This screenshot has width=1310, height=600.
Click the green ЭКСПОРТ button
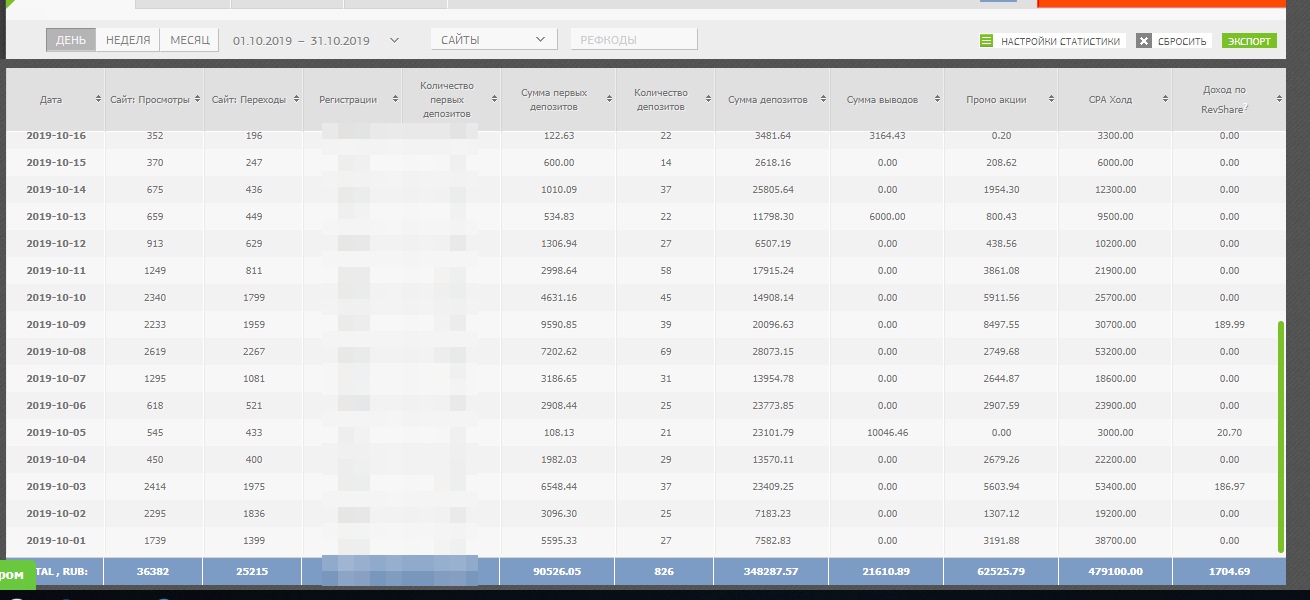click(1249, 41)
